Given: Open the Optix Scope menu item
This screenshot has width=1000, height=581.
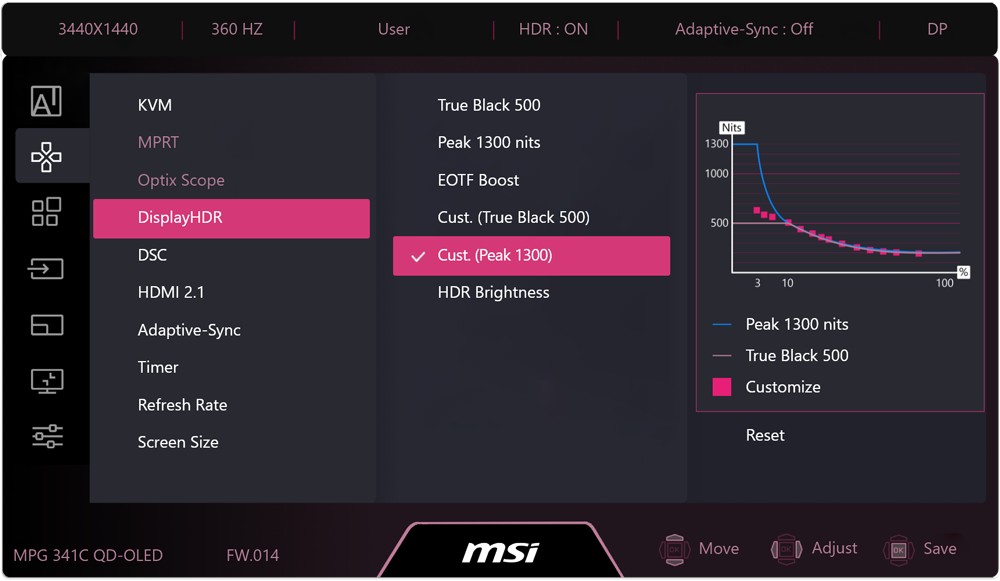Looking at the screenshot, I should [x=180, y=180].
